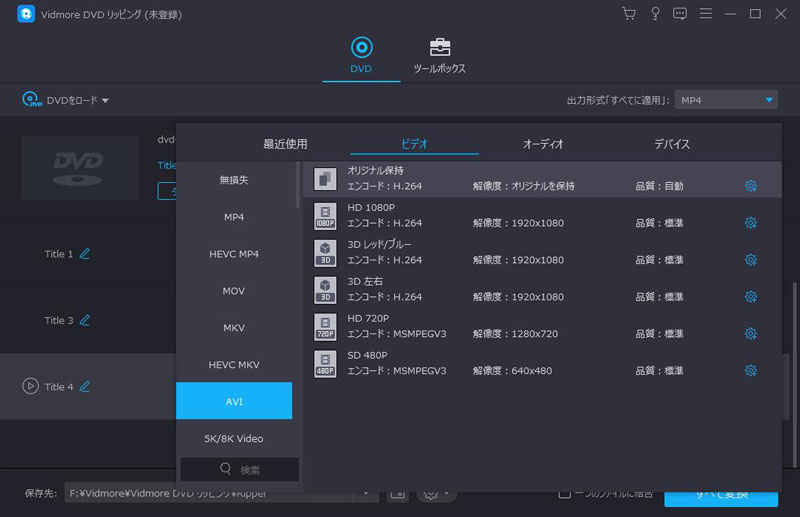The width and height of the screenshot is (800, 517).
Task: Edit the Title 4 name pencil icon
Action: pyautogui.click(x=85, y=386)
